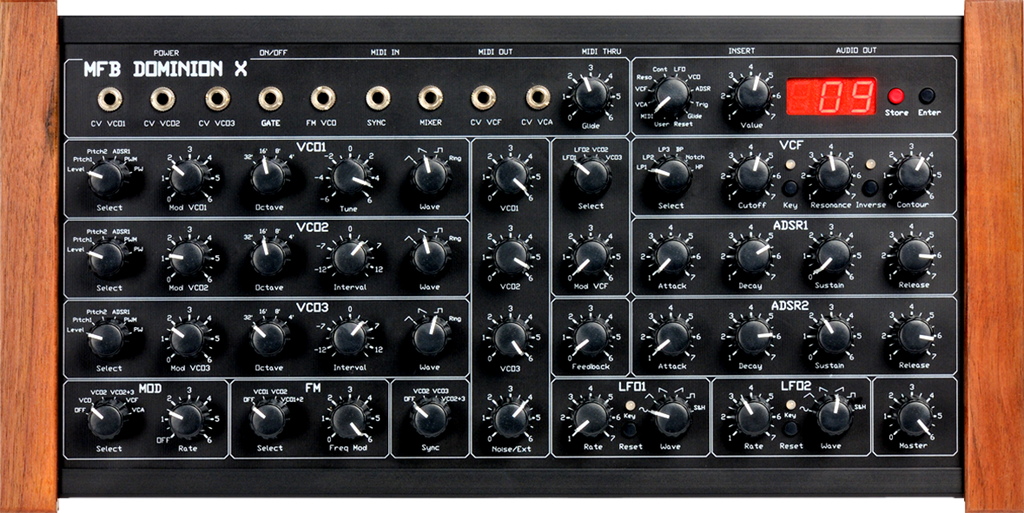Click the VCO1 Wave selector knob
The height and width of the screenshot is (513, 1024).
coord(430,176)
